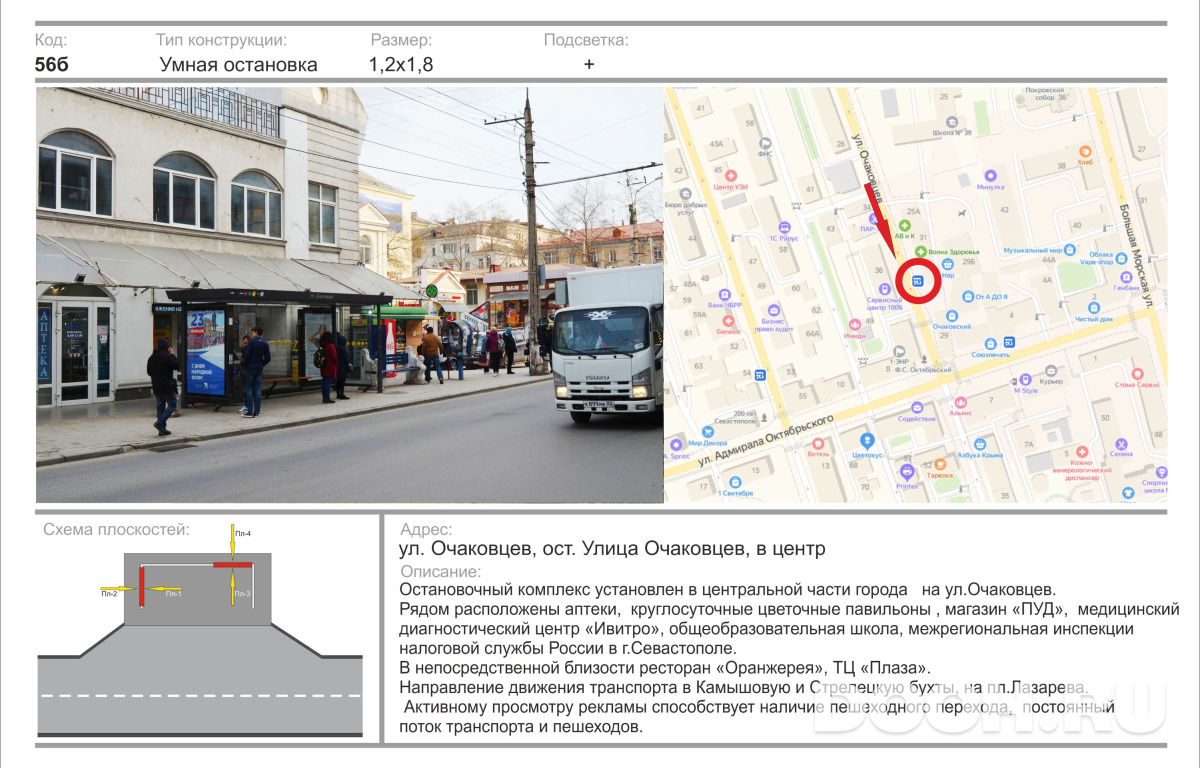Click the bus stop icon near building 54
This screenshot has height=768, width=1200.
pos(761,376)
